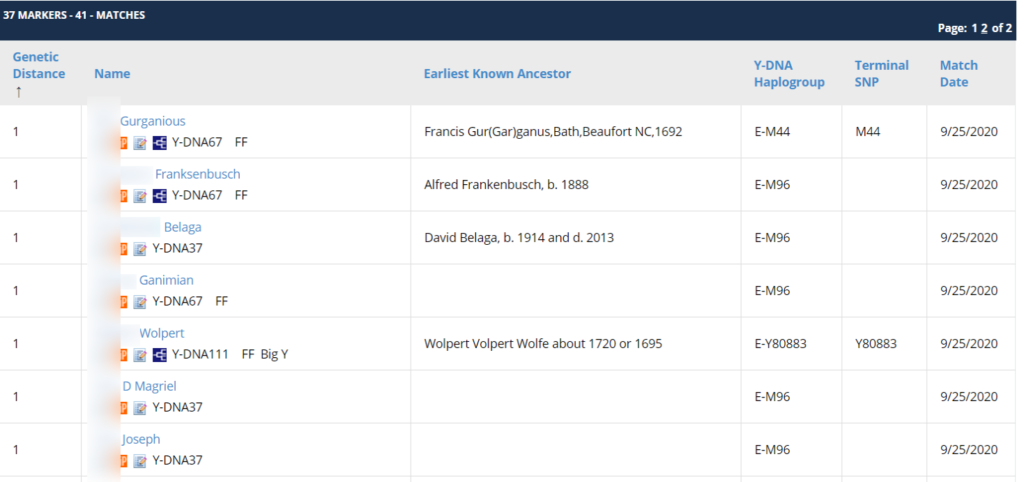
Task: Open orange profile icon for Wolpert
Action: [x=123, y=354]
